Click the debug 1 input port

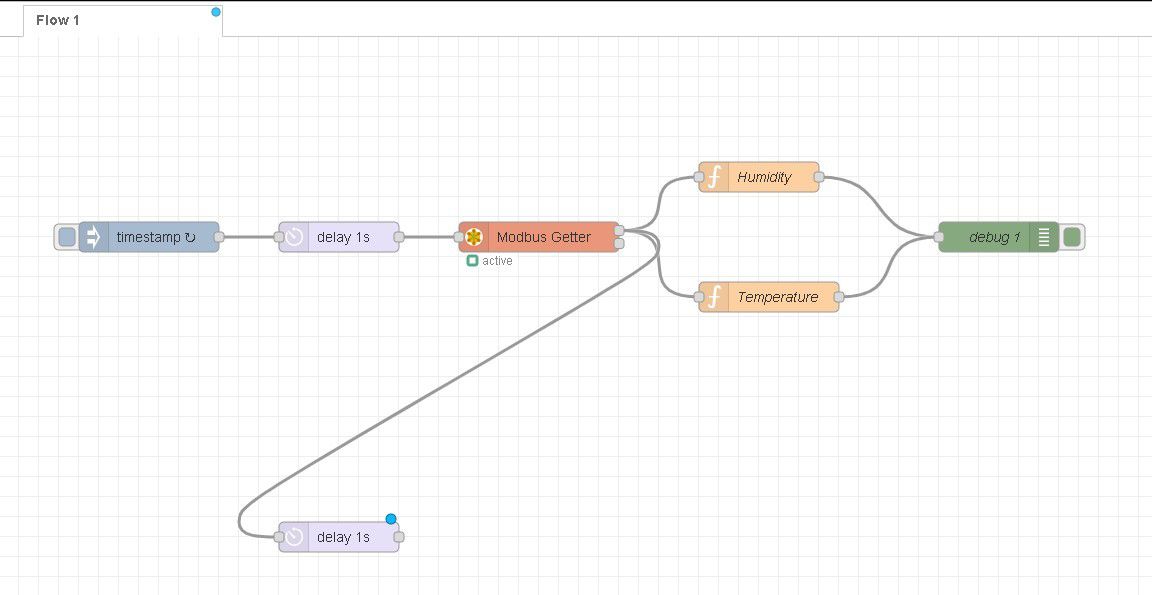click(939, 237)
